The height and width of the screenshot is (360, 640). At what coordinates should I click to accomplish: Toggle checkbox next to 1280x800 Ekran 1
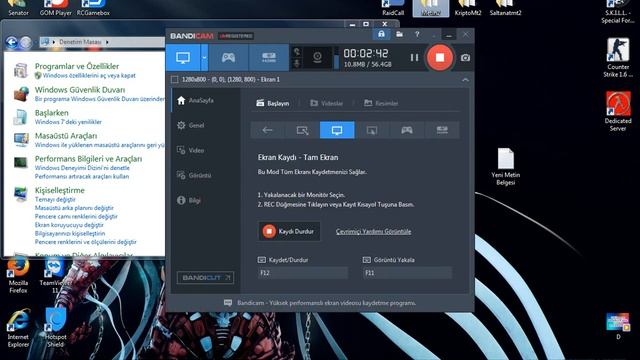click(x=174, y=80)
